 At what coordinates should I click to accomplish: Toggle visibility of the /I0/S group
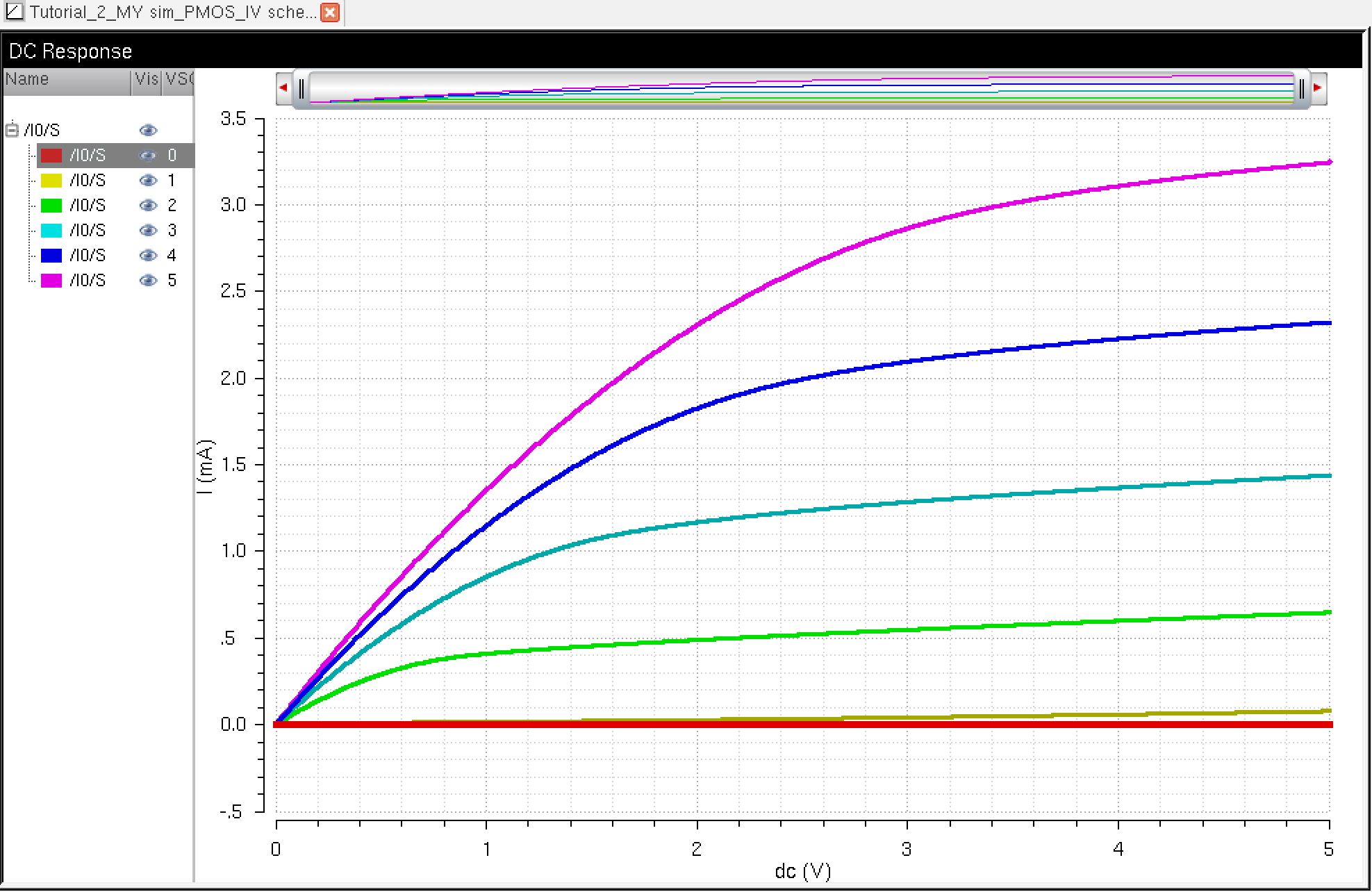(148, 130)
